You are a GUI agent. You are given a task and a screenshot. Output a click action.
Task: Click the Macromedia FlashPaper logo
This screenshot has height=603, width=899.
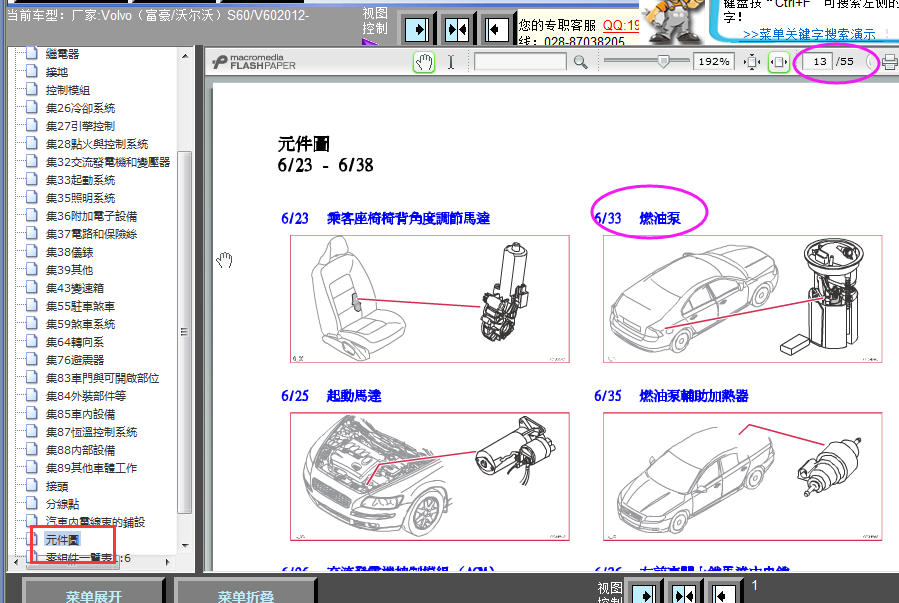click(254, 62)
